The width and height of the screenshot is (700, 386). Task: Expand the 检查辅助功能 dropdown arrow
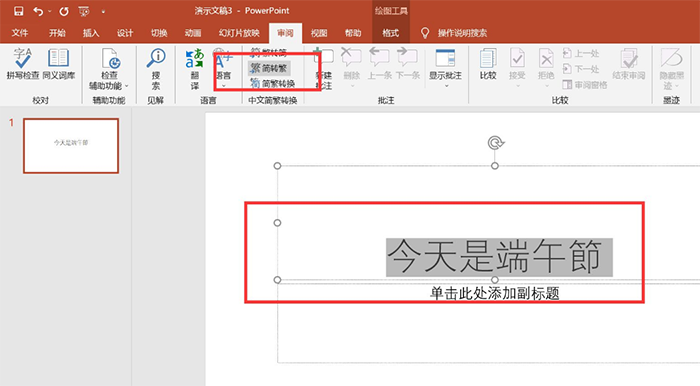pyautogui.click(x=126, y=85)
